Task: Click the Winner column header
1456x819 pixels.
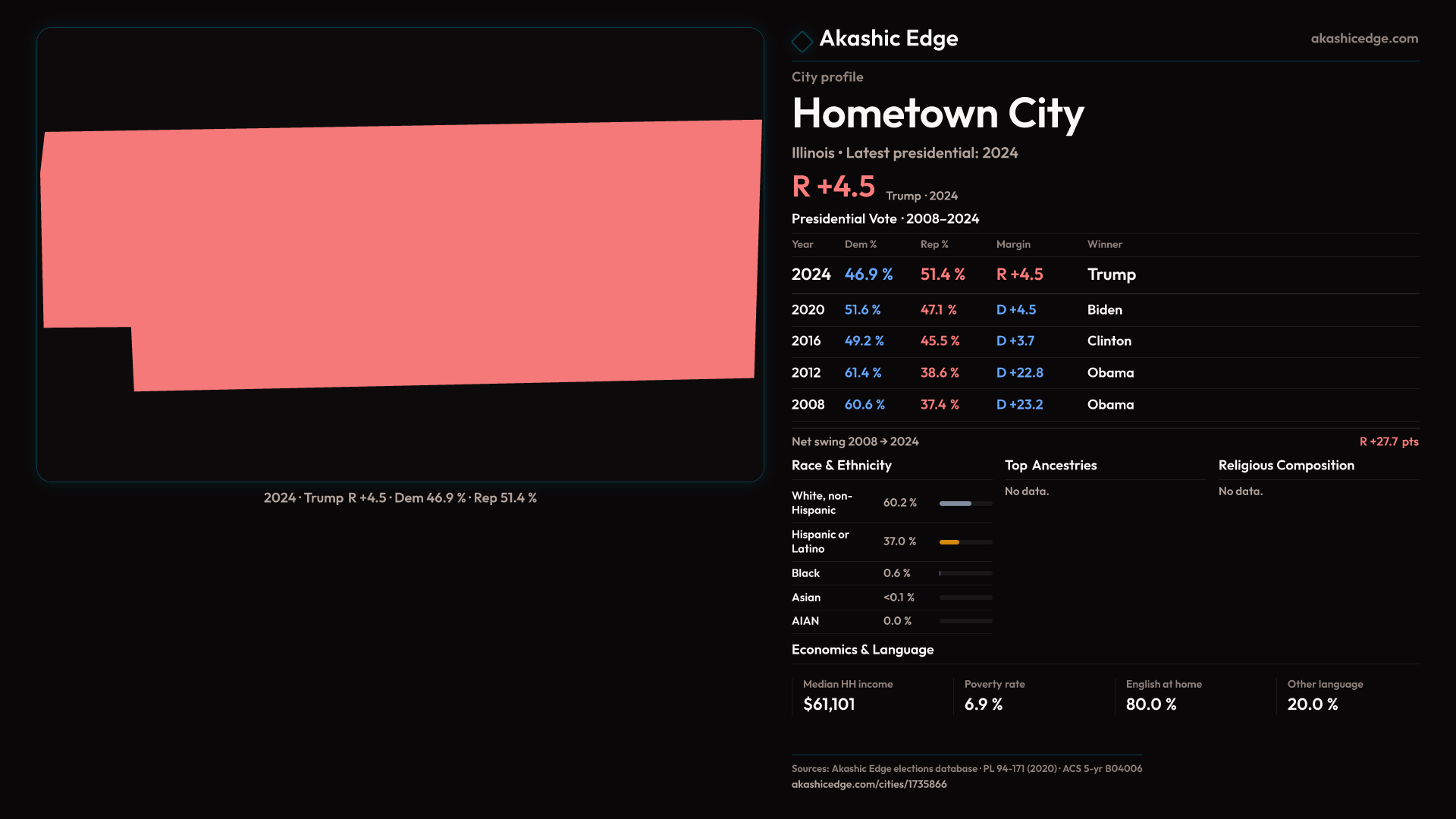Action: pyautogui.click(x=1104, y=244)
